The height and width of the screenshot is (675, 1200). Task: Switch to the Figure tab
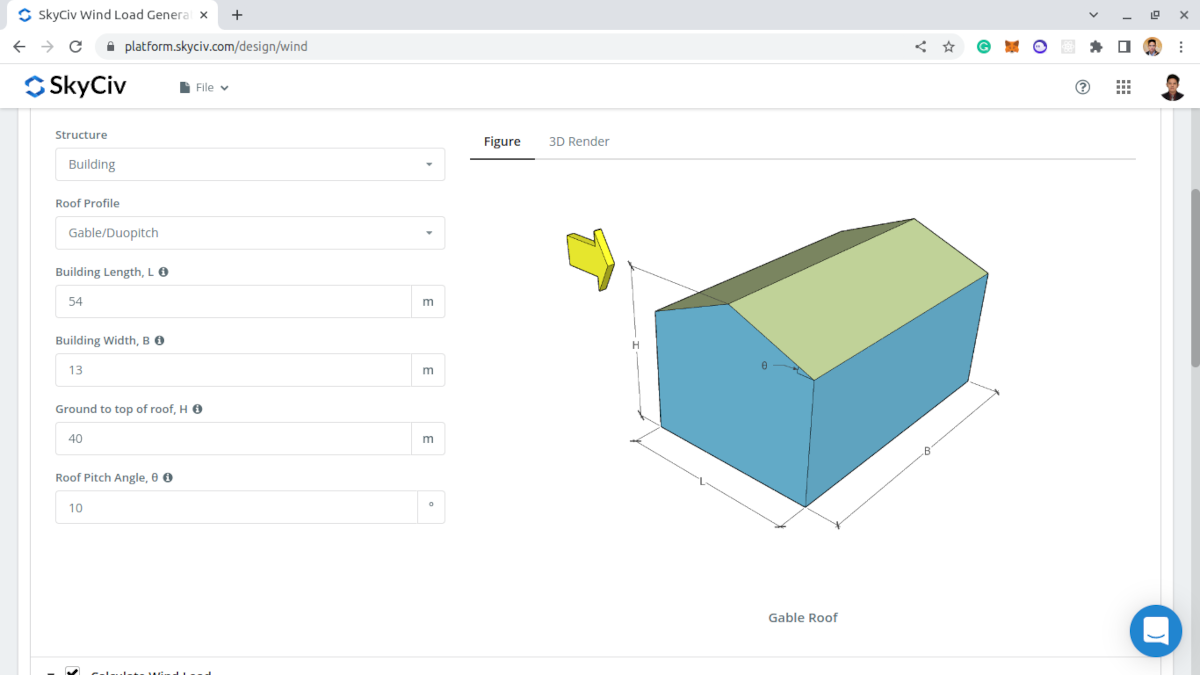click(x=502, y=142)
